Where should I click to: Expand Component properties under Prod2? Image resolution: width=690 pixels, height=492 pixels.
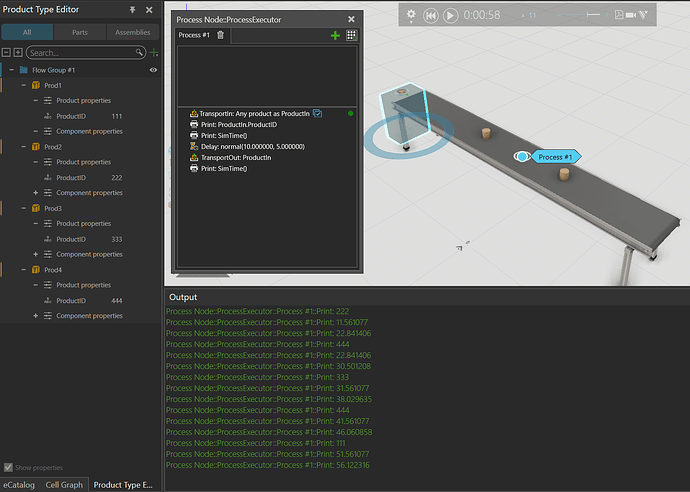tap(36, 193)
